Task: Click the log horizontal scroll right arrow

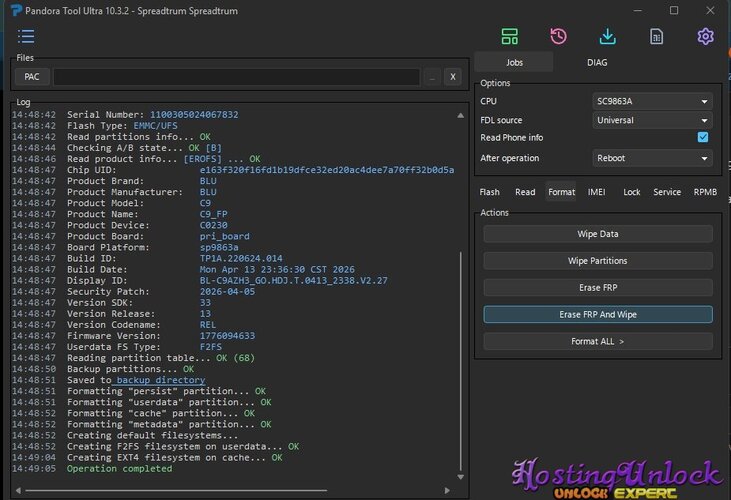Action: click(447, 490)
